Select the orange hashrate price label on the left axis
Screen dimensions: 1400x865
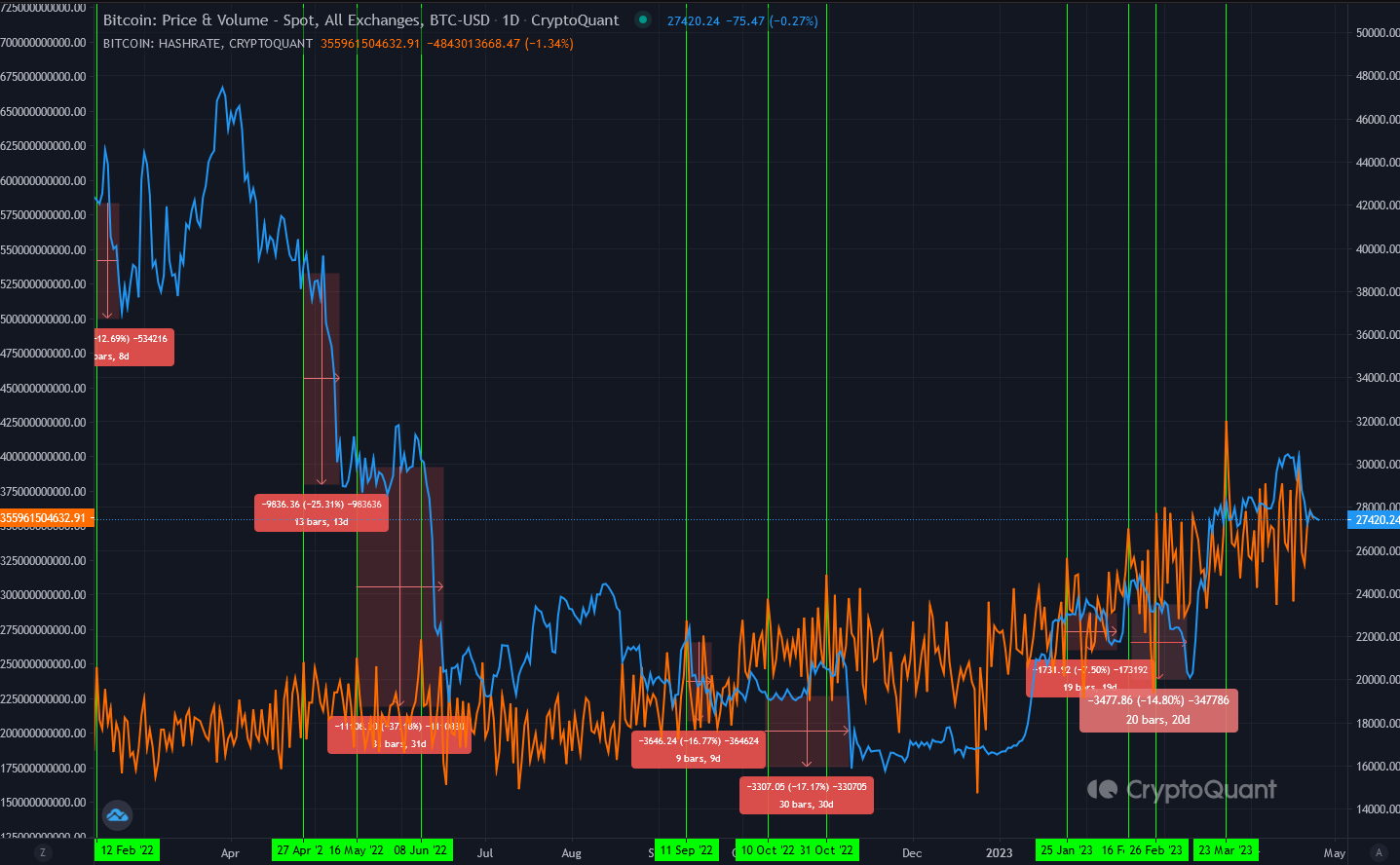pos(46,517)
